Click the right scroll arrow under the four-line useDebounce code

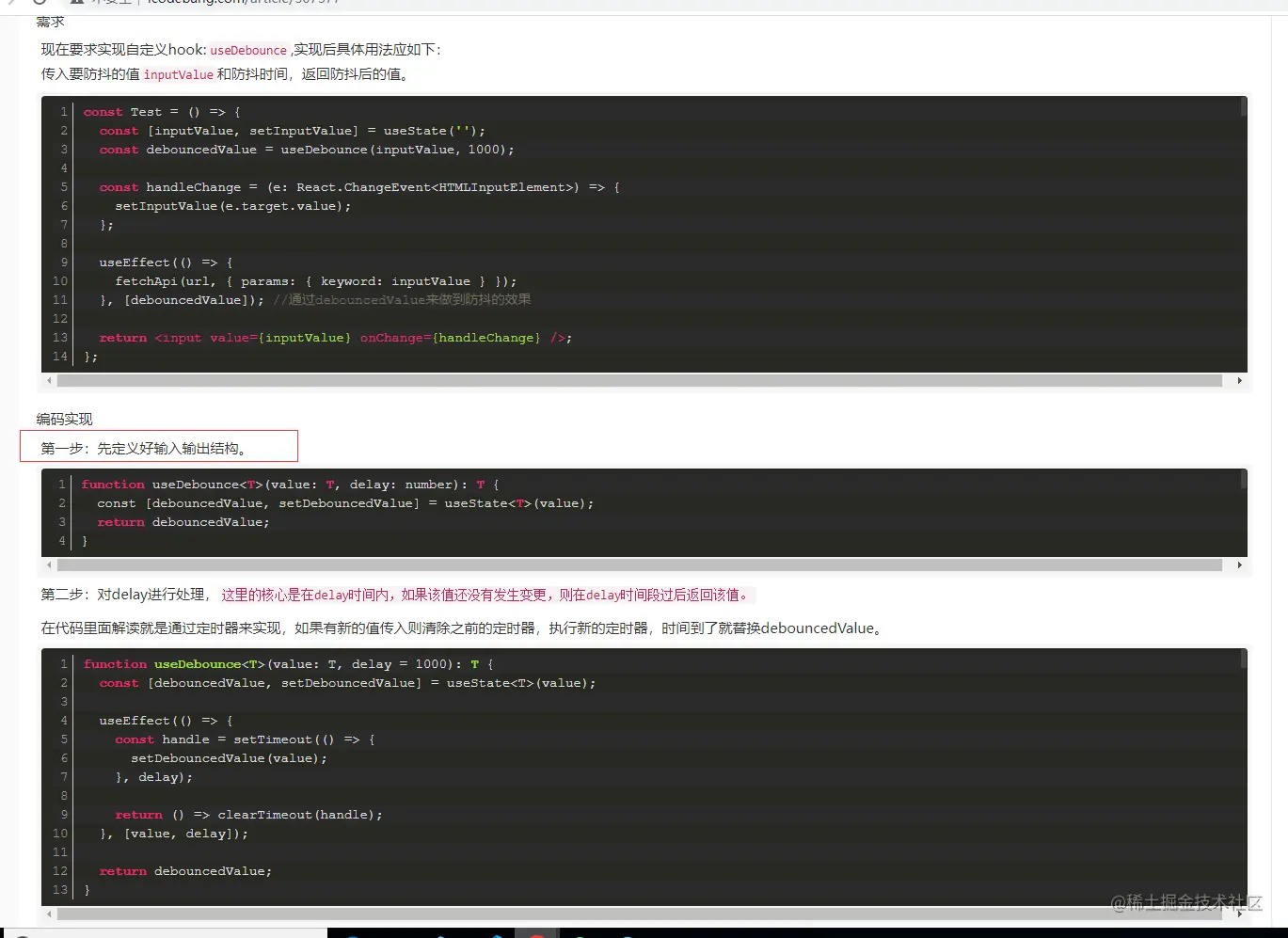pyautogui.click(x=1239, y=565)
